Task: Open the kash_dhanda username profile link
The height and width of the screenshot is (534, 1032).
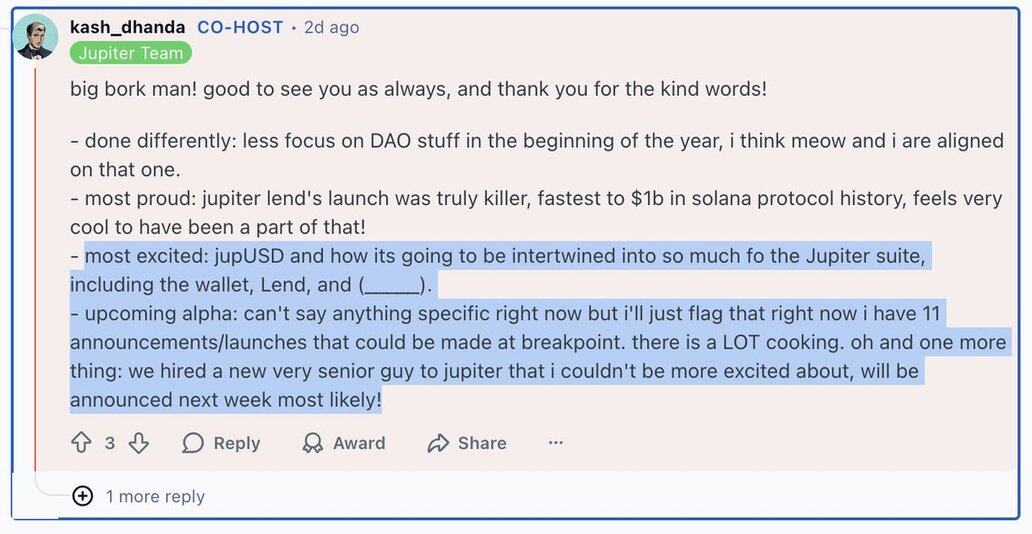Action: [127, 28]
